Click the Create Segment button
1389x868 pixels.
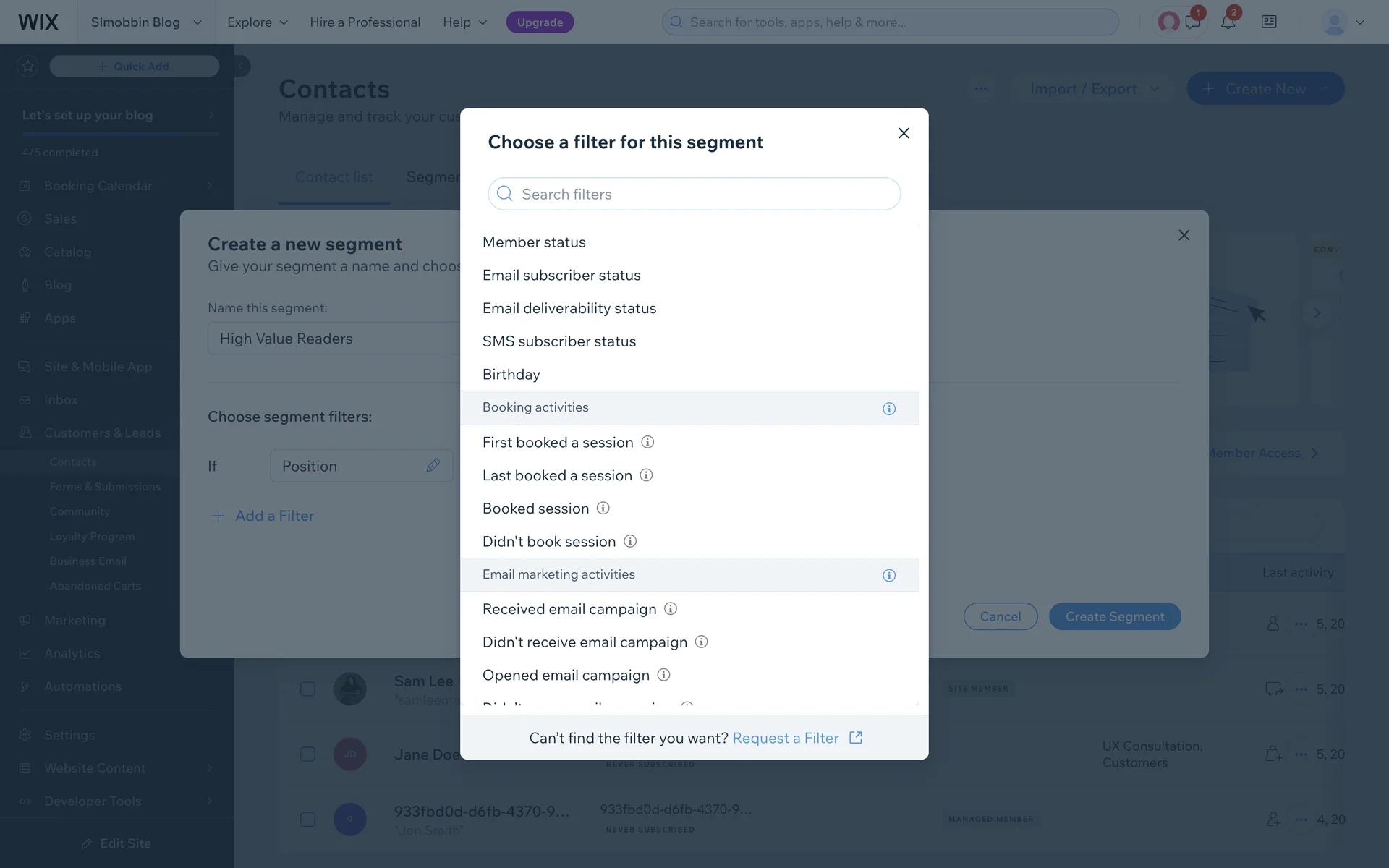pyautogui.click(x=1115, y=616)
